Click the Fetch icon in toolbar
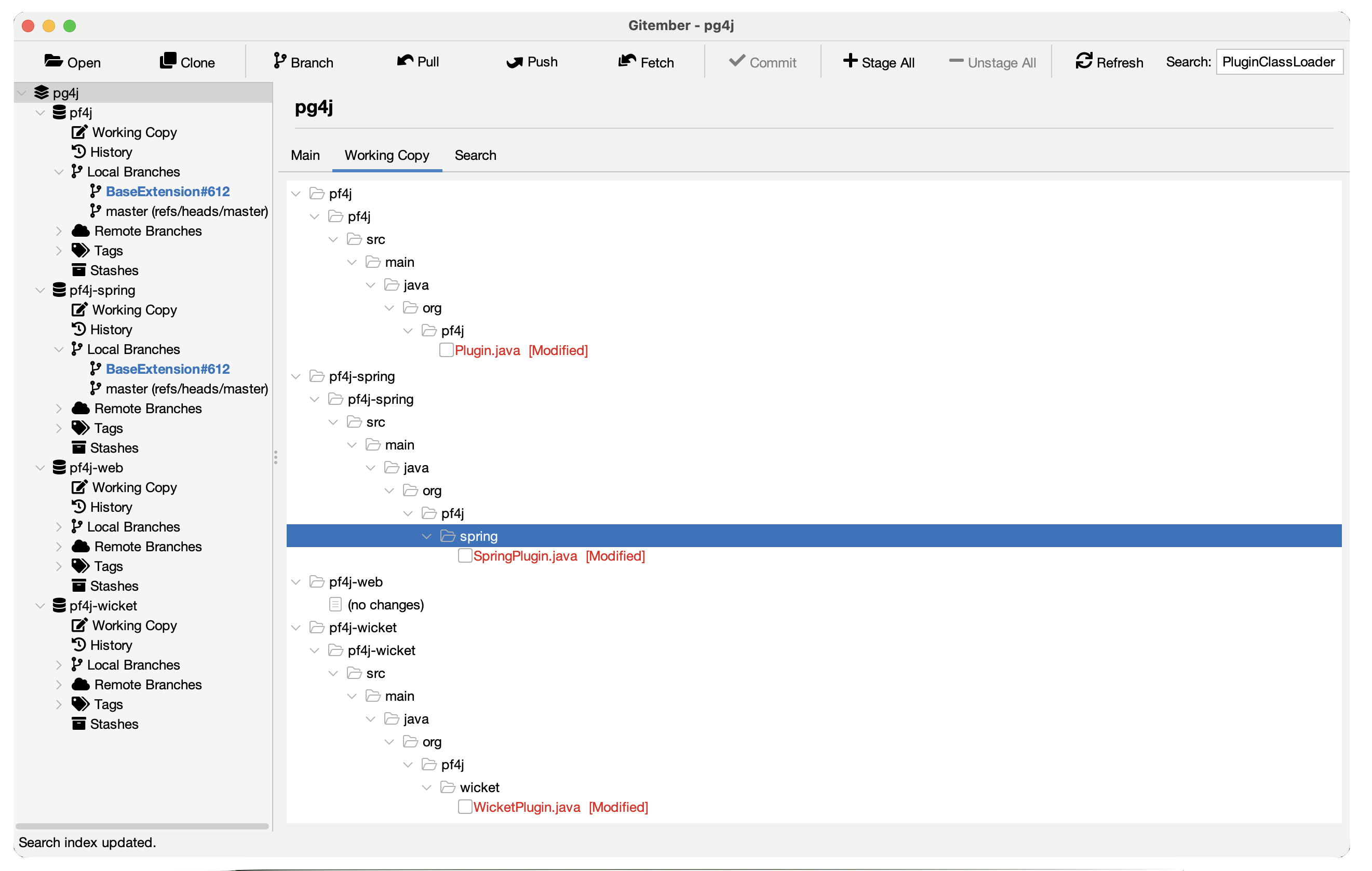 point(627,61)
